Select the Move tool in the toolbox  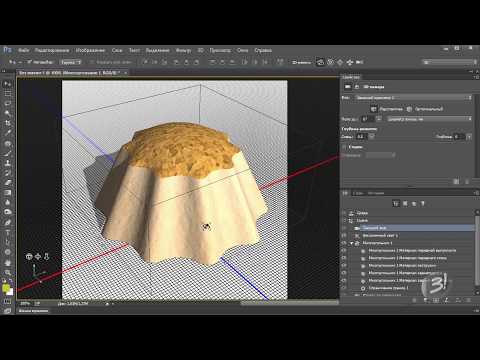click(x=7, y=84)
